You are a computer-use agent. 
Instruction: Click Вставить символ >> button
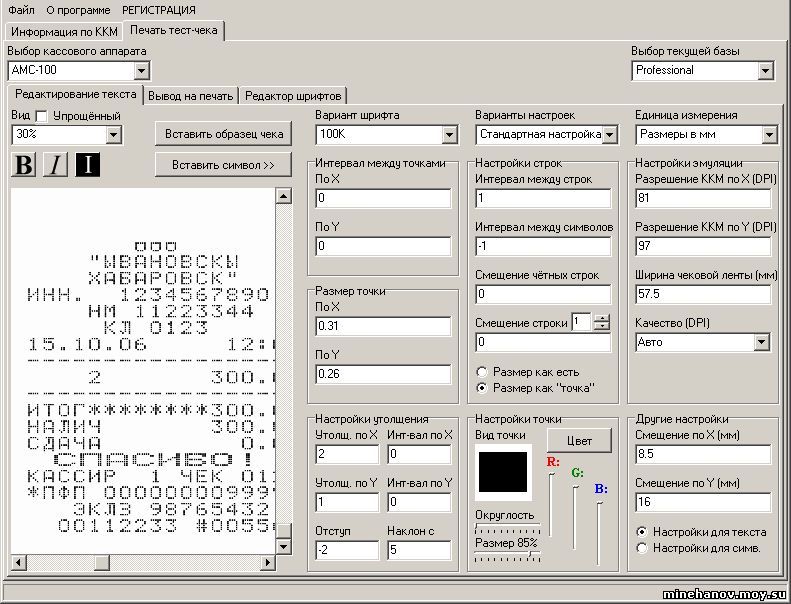tap(223, 165)
